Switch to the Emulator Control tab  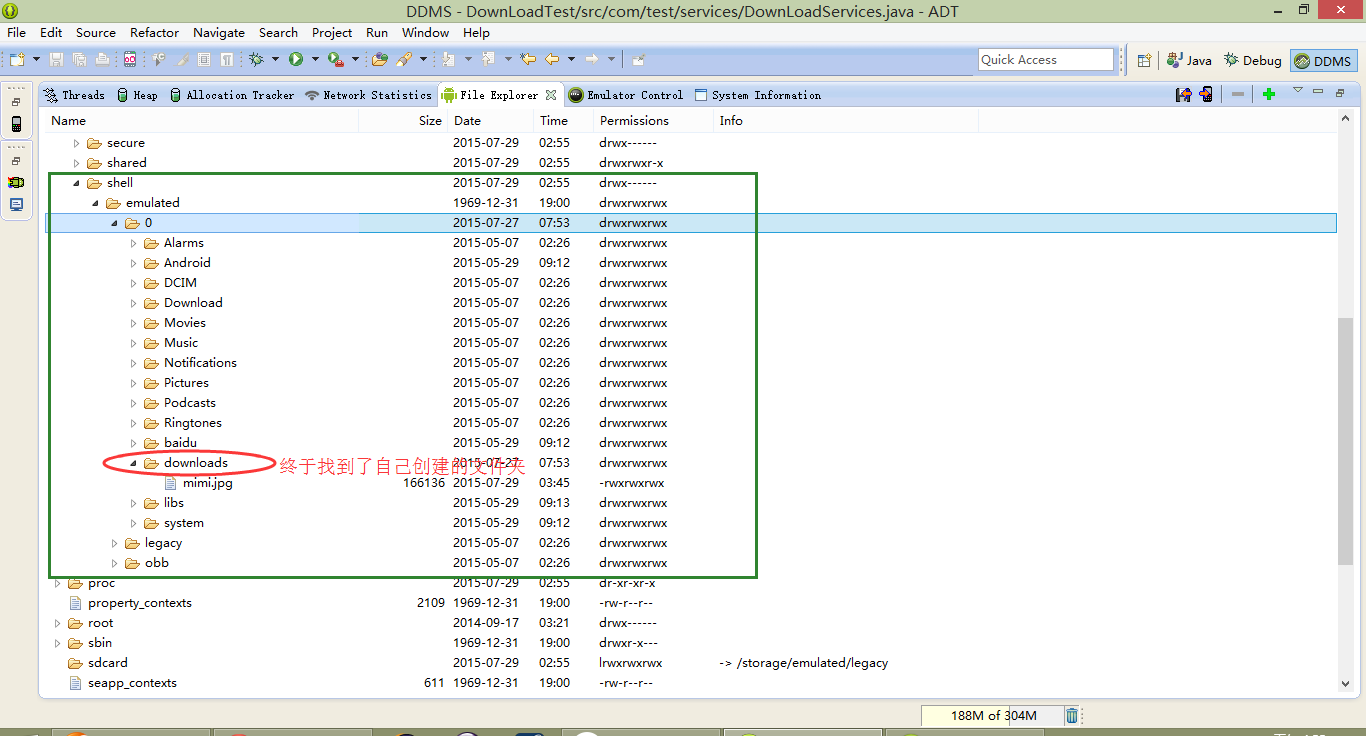coord(626,95)
